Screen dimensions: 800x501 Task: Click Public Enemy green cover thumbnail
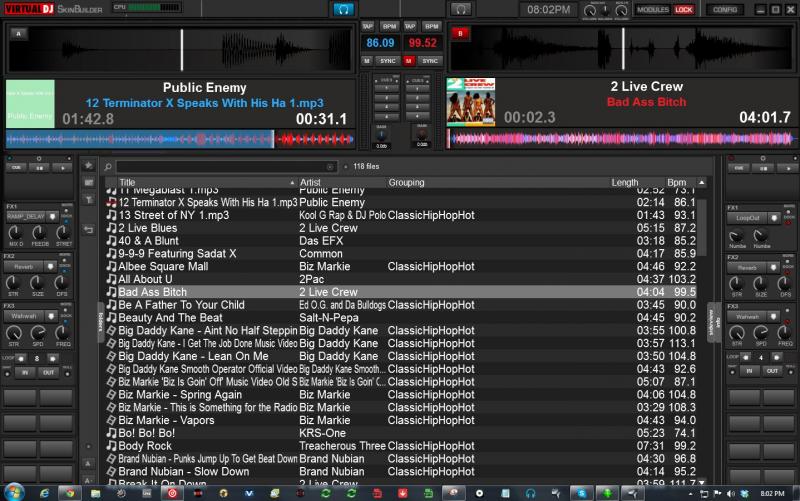pyautogui.click(x=30, y=104)
